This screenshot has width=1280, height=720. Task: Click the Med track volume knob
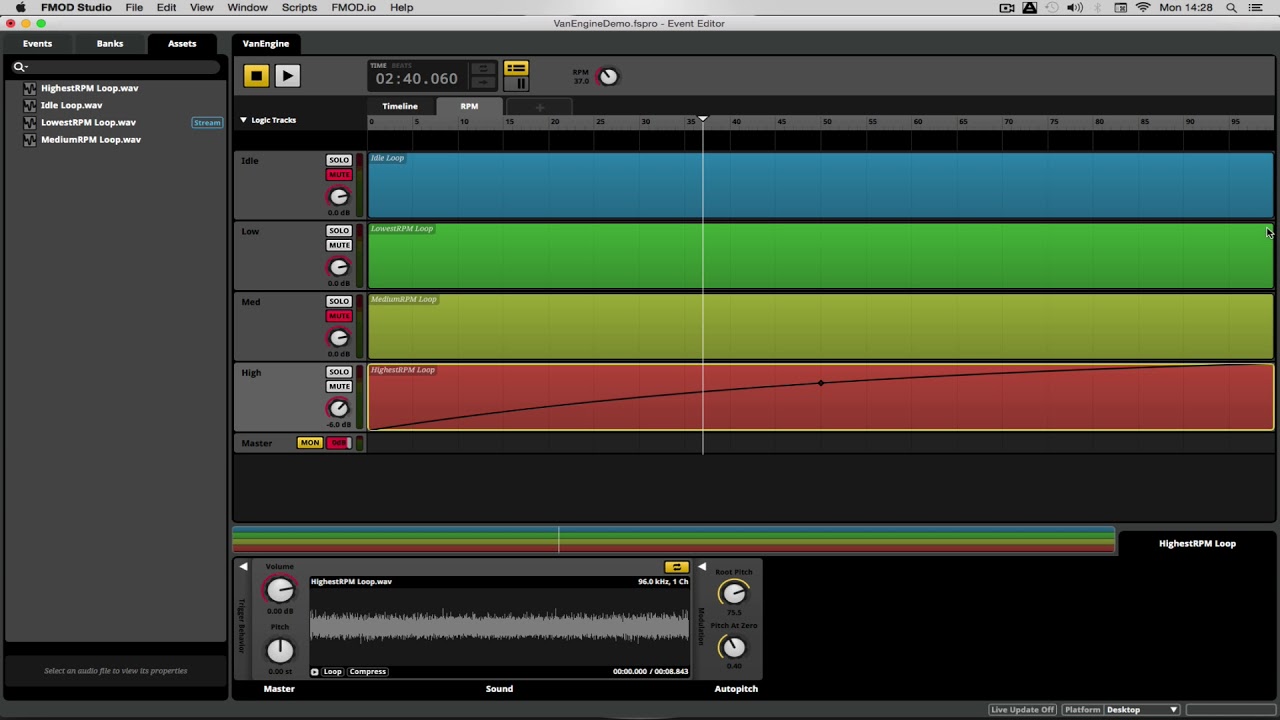click(339, 337)
